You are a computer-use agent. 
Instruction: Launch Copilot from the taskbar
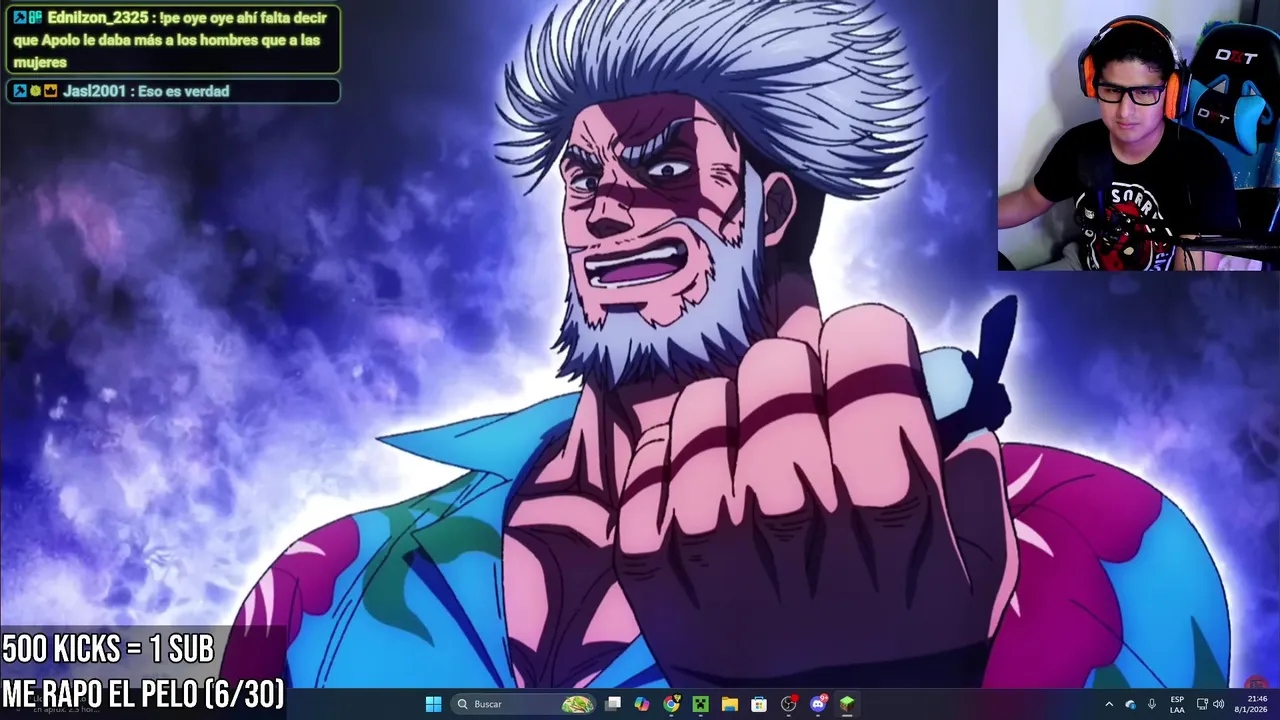point(642,704)
